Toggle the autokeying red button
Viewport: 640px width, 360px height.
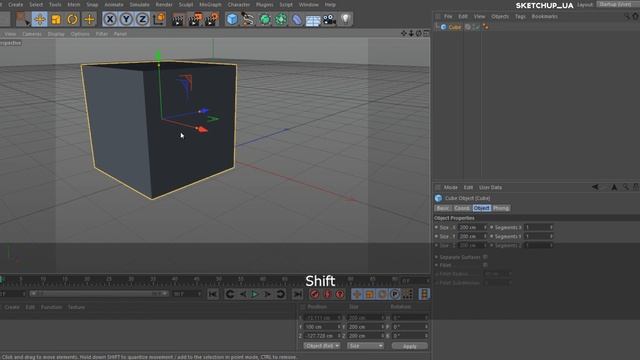(x=327, y=294)
